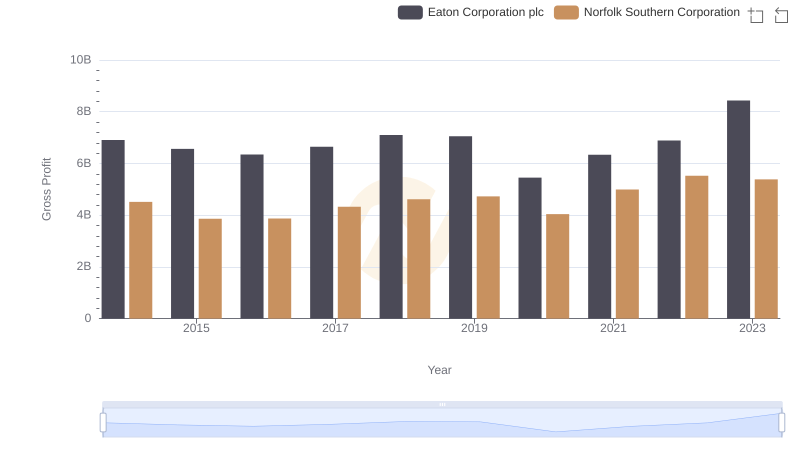Click the zoom area select icon

756,15
